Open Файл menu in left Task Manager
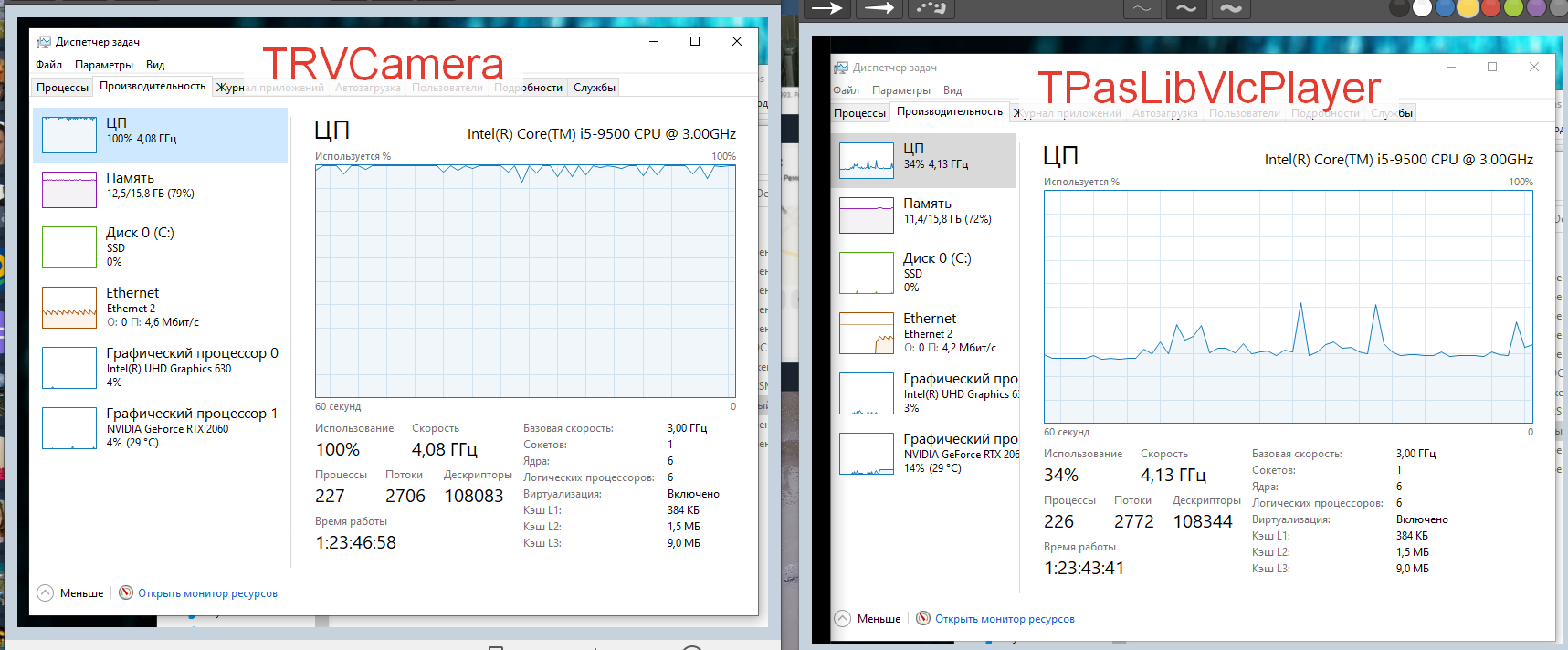 pos(49,65)
